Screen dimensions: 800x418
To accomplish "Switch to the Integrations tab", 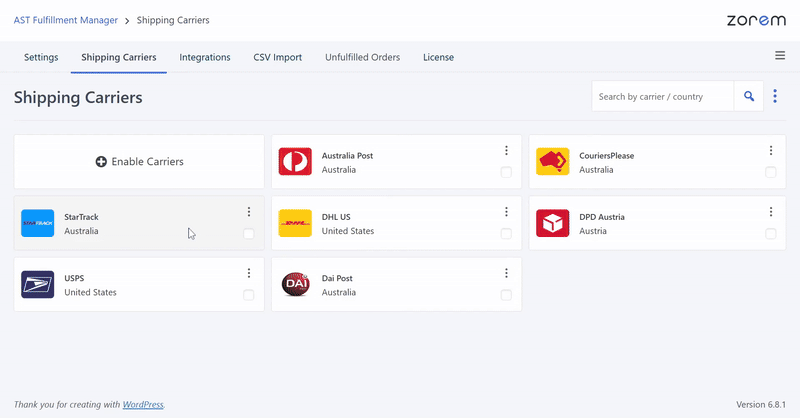I will pos(205,57).
